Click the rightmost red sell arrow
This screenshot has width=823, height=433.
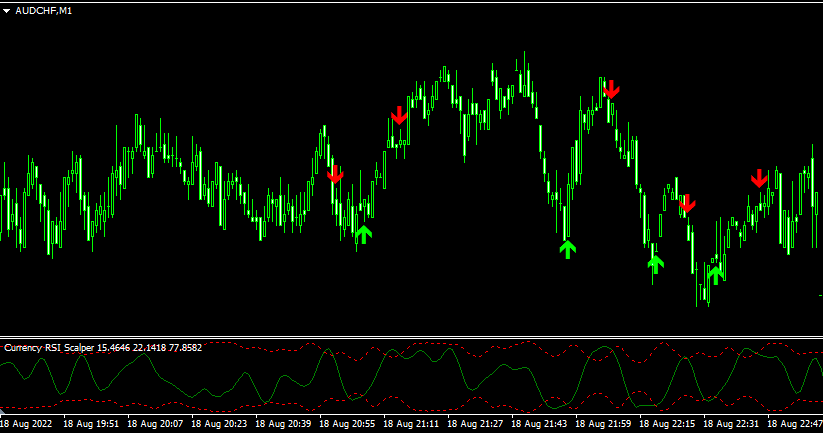tap(760, 179)
